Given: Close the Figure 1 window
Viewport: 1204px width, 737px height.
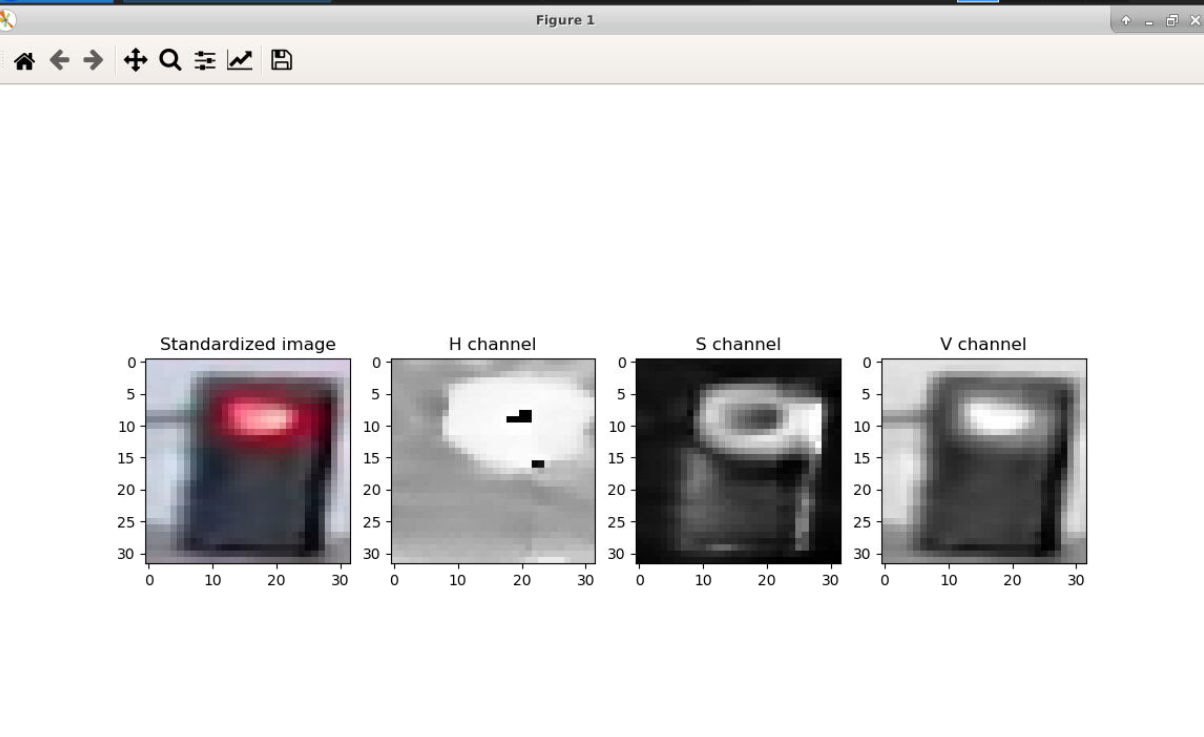Looking at the screenshot, I should pyautogui.click(x=1193, y=21).
